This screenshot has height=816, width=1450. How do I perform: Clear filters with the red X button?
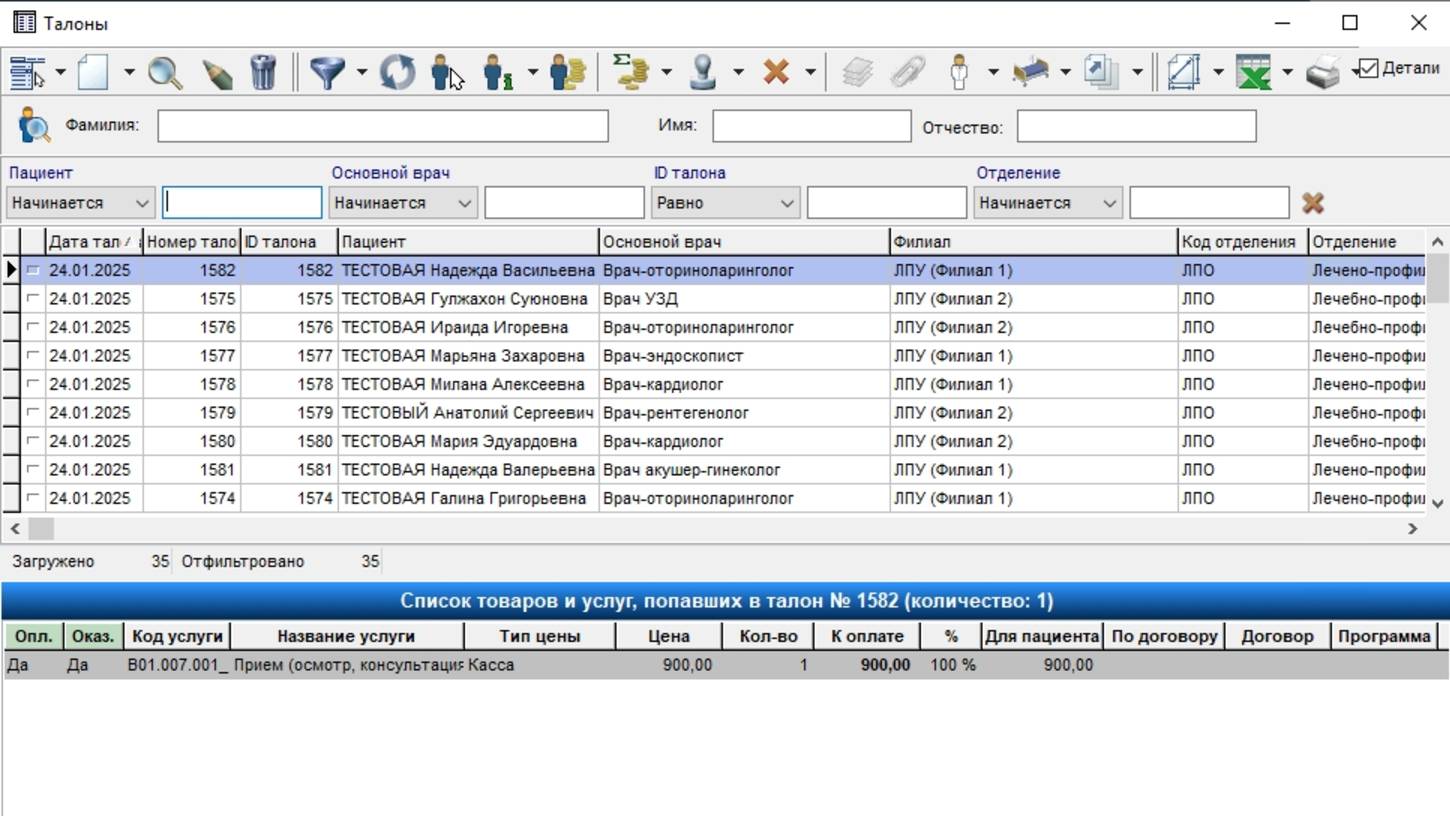point(1313,203)
